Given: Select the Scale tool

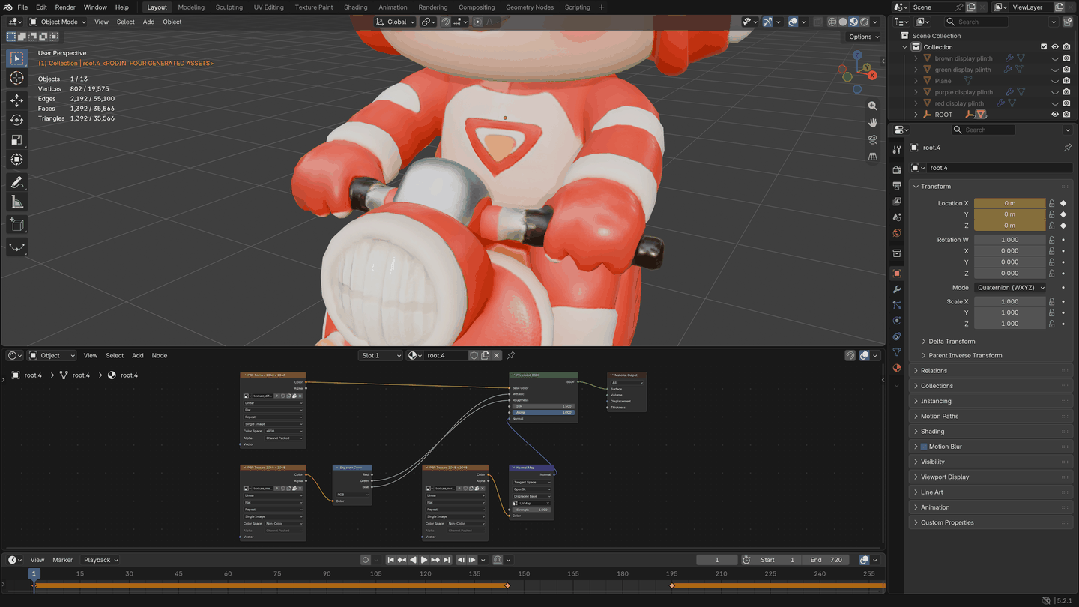Looking at the screenshot, I should tap(17, 140).
